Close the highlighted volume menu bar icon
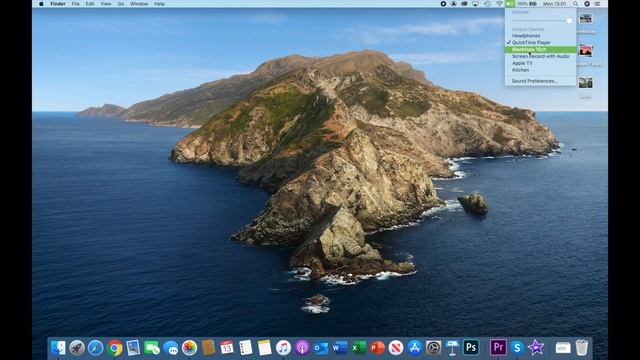The width and height of the screenshot is (640, 360). pyautogui.click(x=510, y=4)
